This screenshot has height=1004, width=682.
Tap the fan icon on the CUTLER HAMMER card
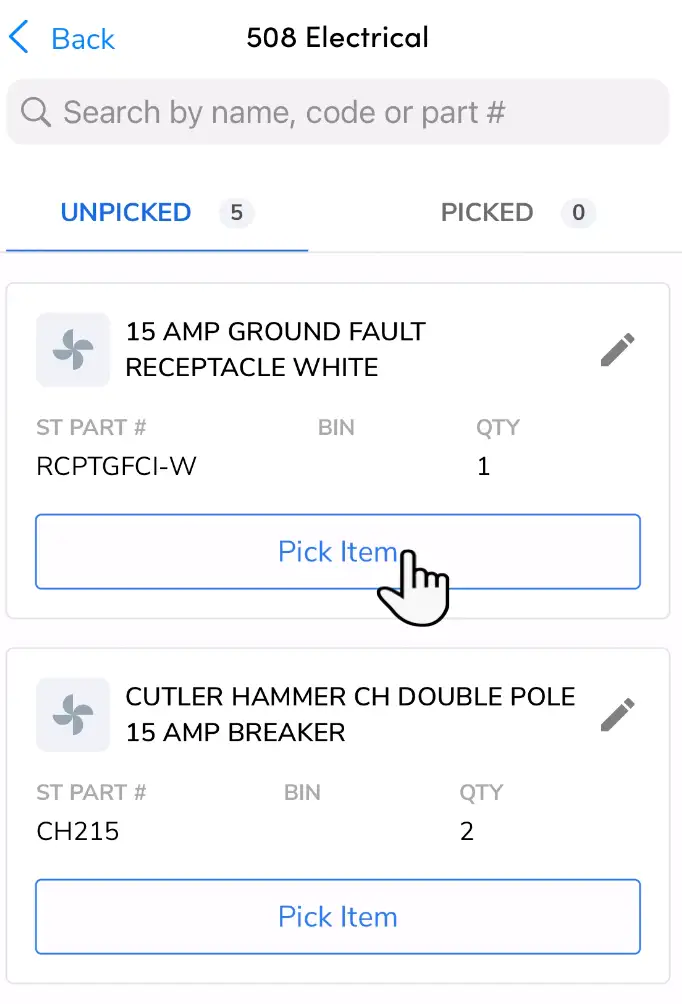72,715
